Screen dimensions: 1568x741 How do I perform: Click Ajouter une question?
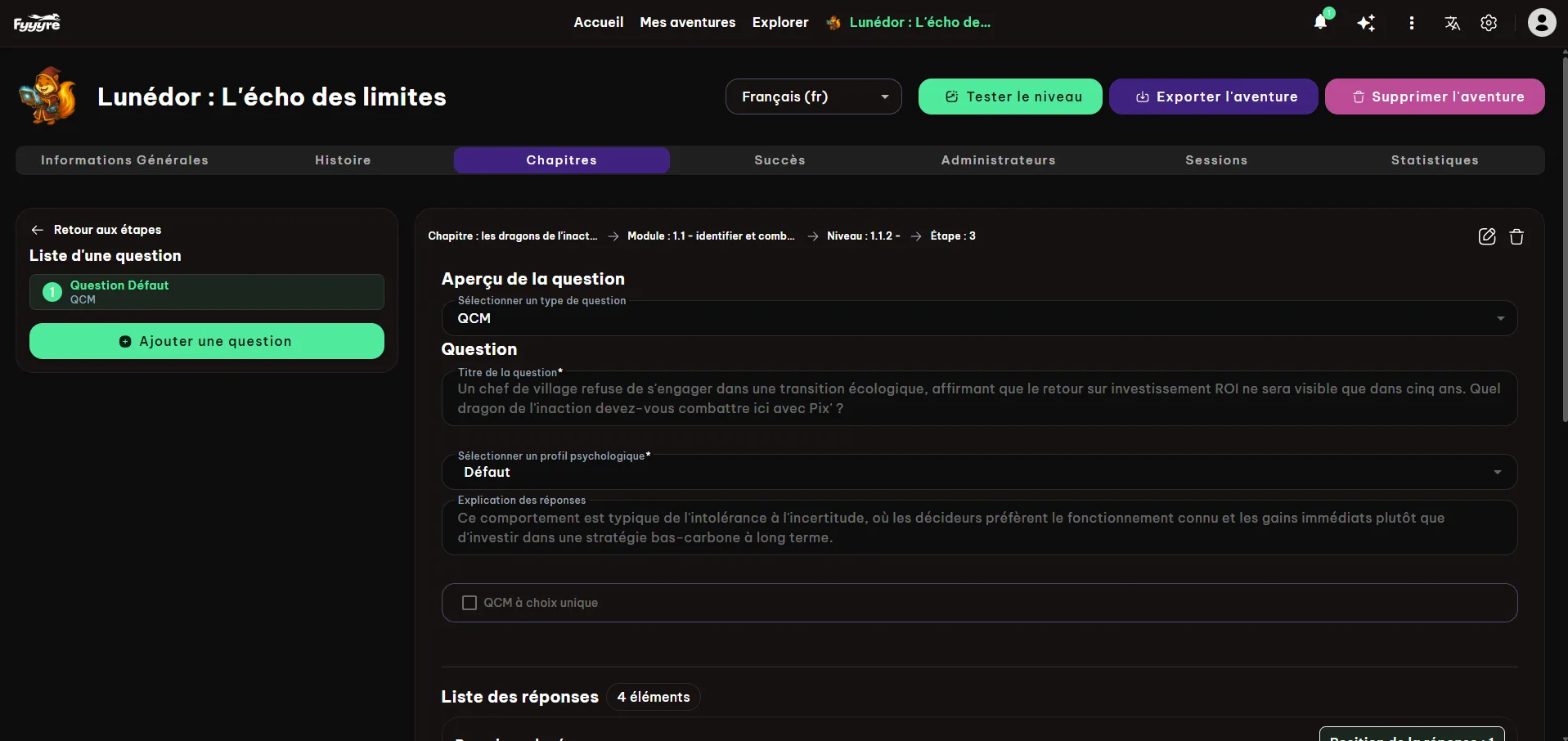(207, 341)
